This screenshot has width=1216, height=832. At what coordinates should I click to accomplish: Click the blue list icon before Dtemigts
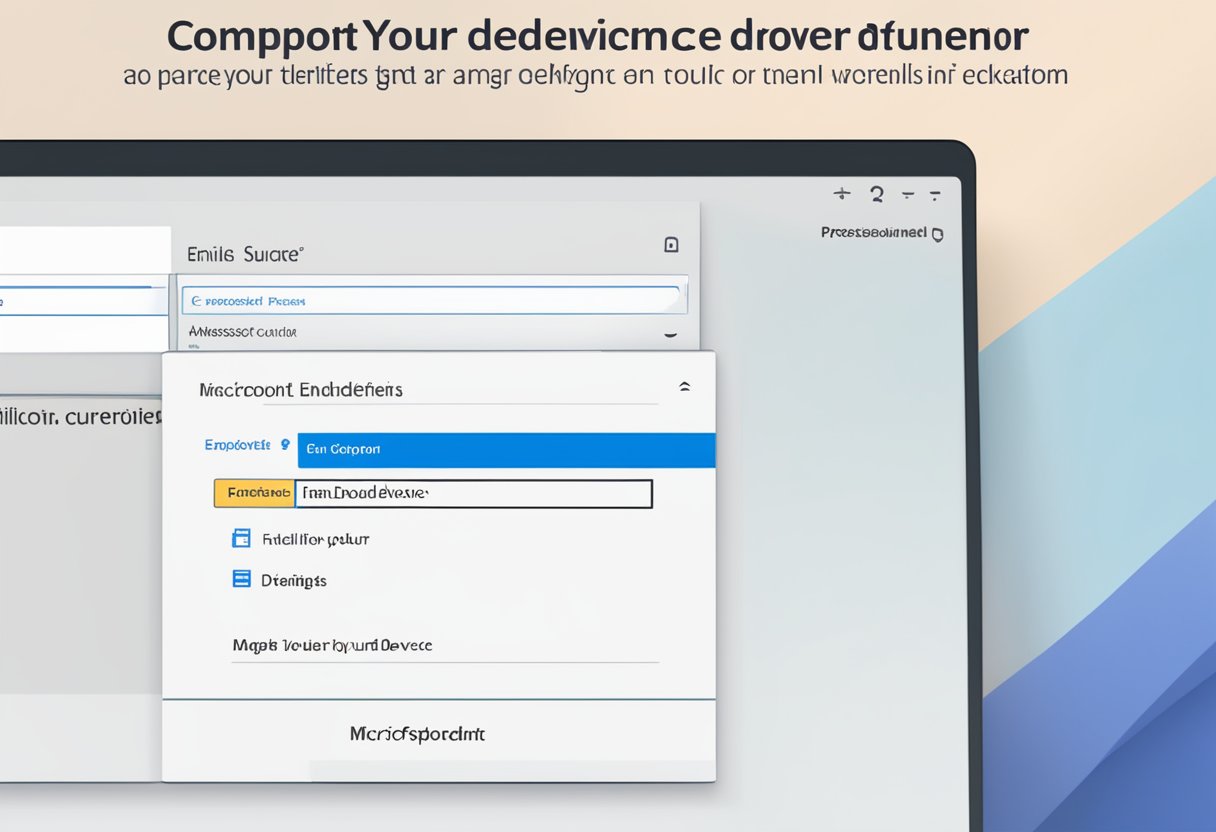[241, 579]
